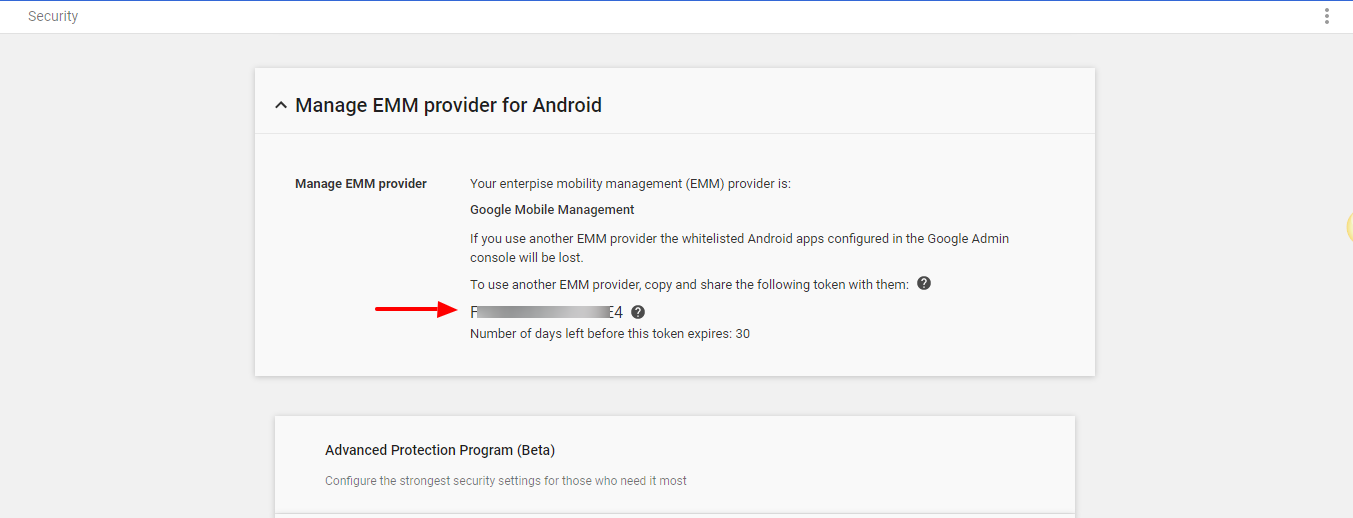The height and width of the screenshot is (518, 1353).
Task: Click 'Configure the strongest security settings' description
Action: tap(506, 481)
